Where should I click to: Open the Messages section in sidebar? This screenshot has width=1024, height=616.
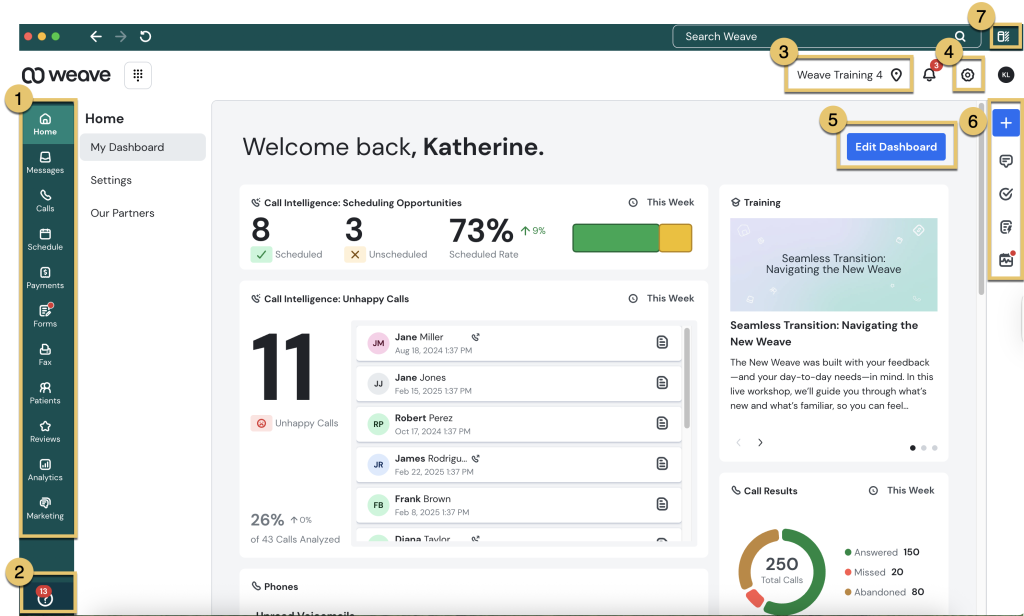coord(45,162)
